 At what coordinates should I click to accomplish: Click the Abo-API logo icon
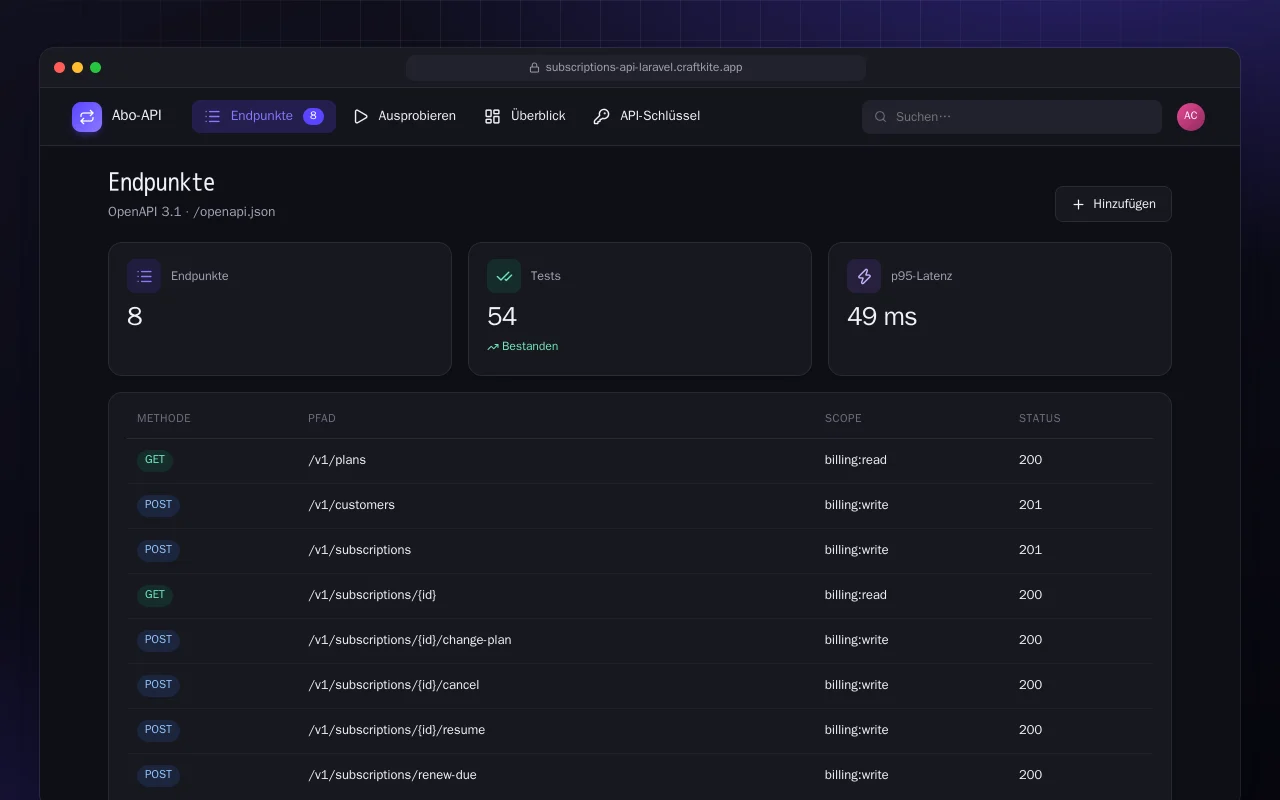point(87,117)
